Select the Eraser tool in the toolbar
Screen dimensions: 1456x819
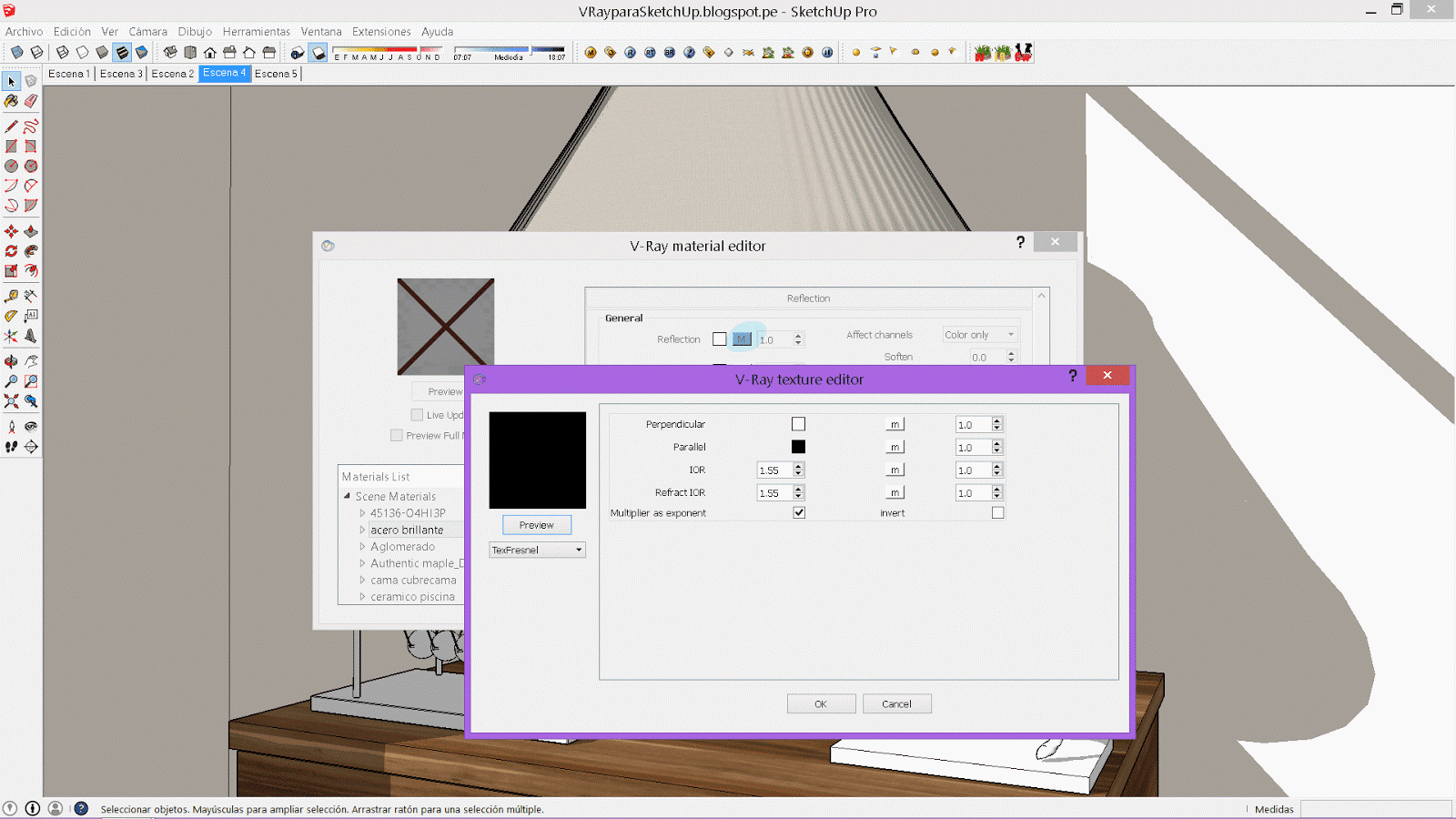[32, 101]
